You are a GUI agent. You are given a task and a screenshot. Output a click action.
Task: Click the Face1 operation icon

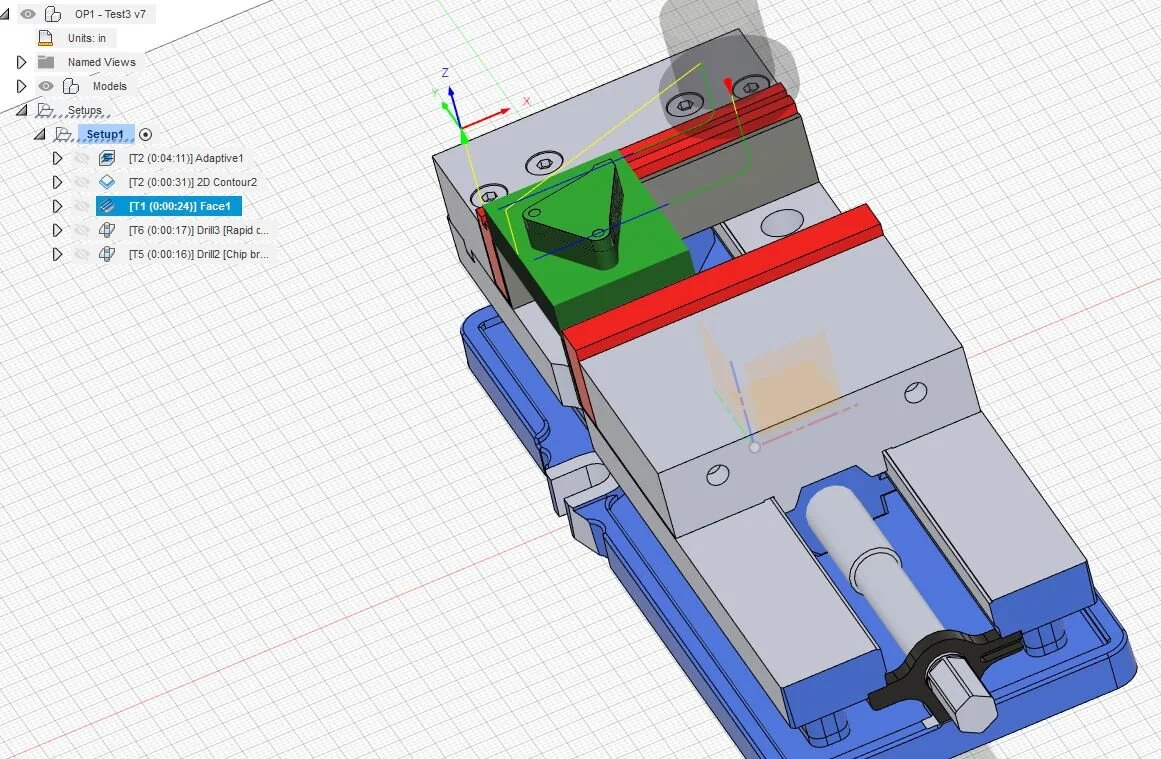107,206
